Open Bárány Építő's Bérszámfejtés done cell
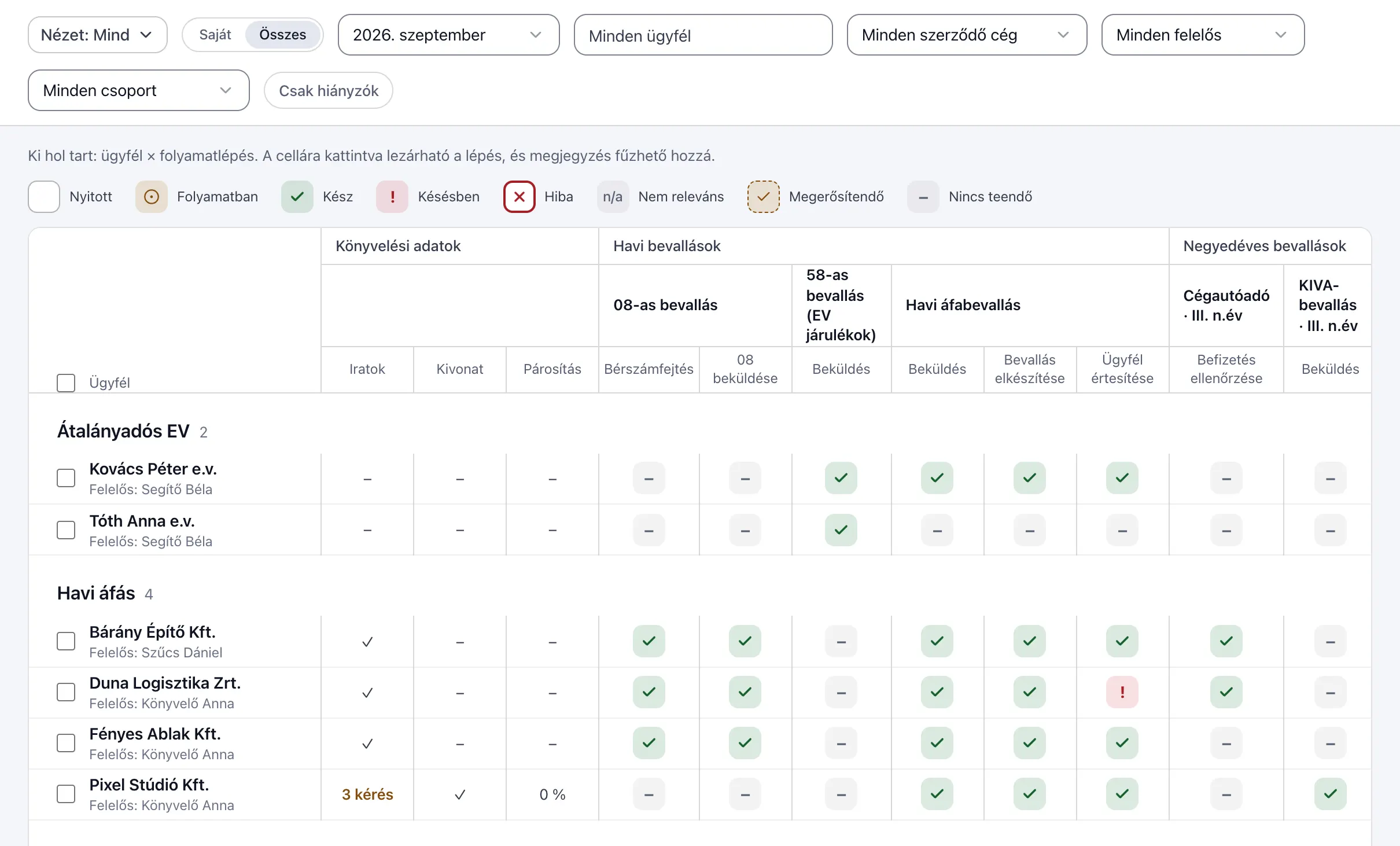This screenshot has height=846, width=1400. pyautogui.click(x=649, y=641)
